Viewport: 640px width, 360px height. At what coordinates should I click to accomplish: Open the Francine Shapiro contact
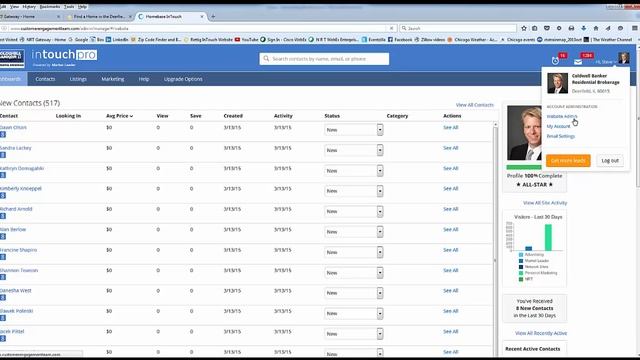tap(18, 250)
